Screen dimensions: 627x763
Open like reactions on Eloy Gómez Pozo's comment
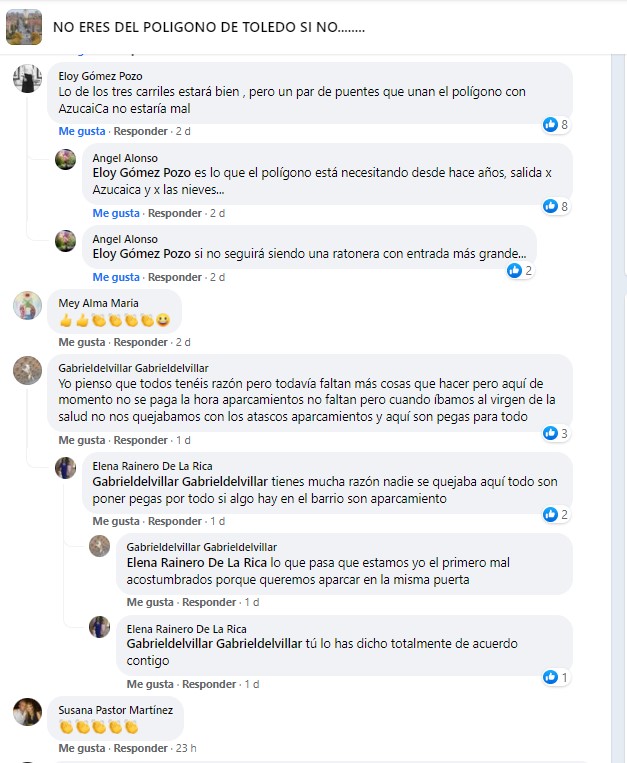555,125
